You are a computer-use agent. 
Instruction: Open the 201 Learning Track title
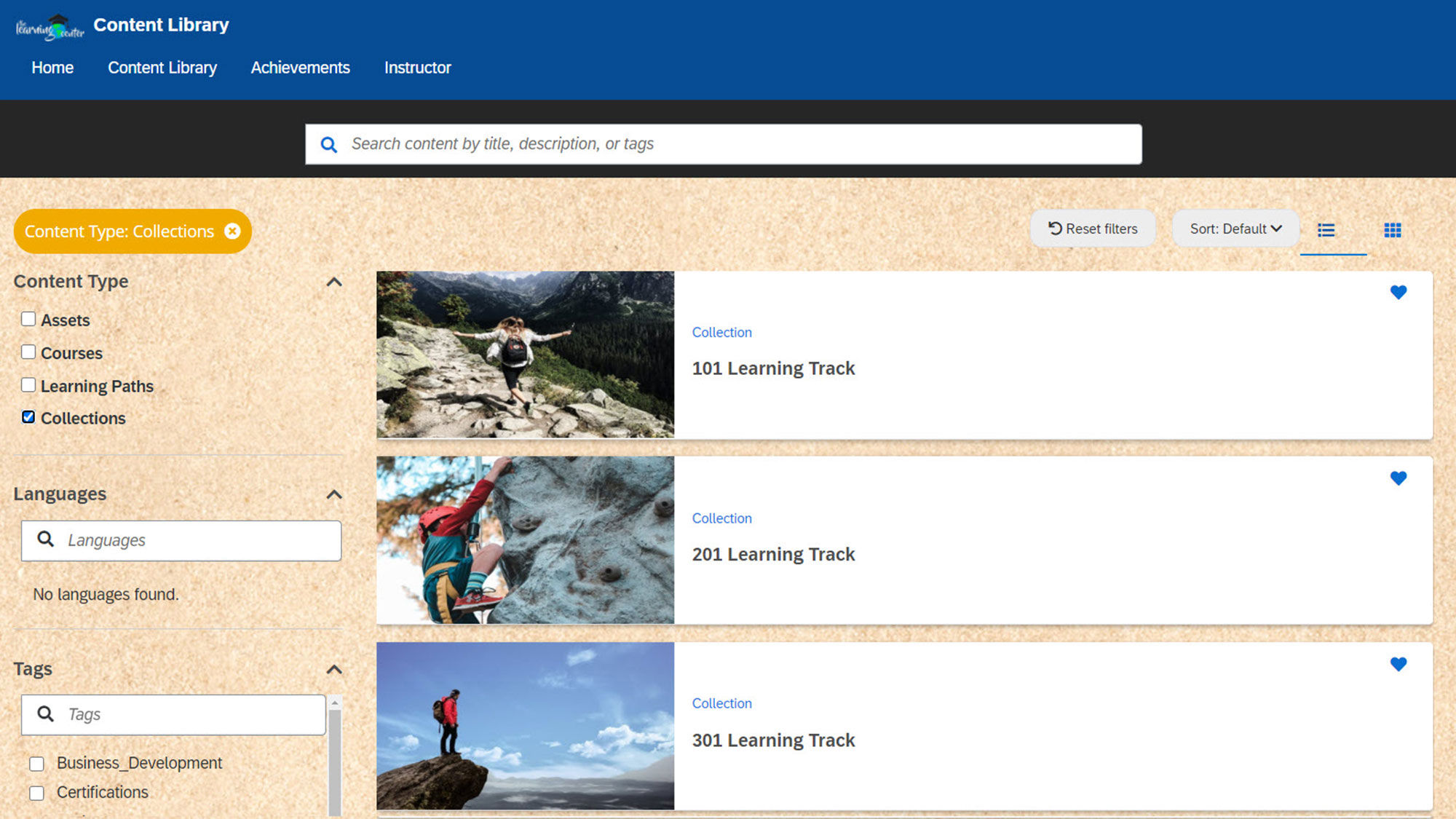(x=773, y=555)
